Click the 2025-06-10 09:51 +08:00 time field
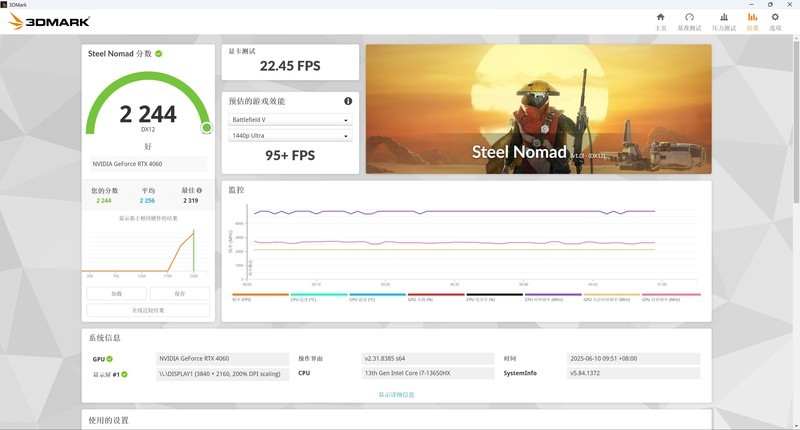The image size is (800, 430). pos(633,359)
